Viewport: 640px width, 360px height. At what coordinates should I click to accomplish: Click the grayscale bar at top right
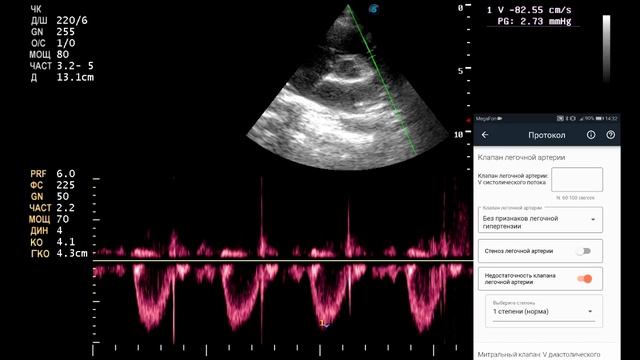pyautogui.click(x=607, y=49)
